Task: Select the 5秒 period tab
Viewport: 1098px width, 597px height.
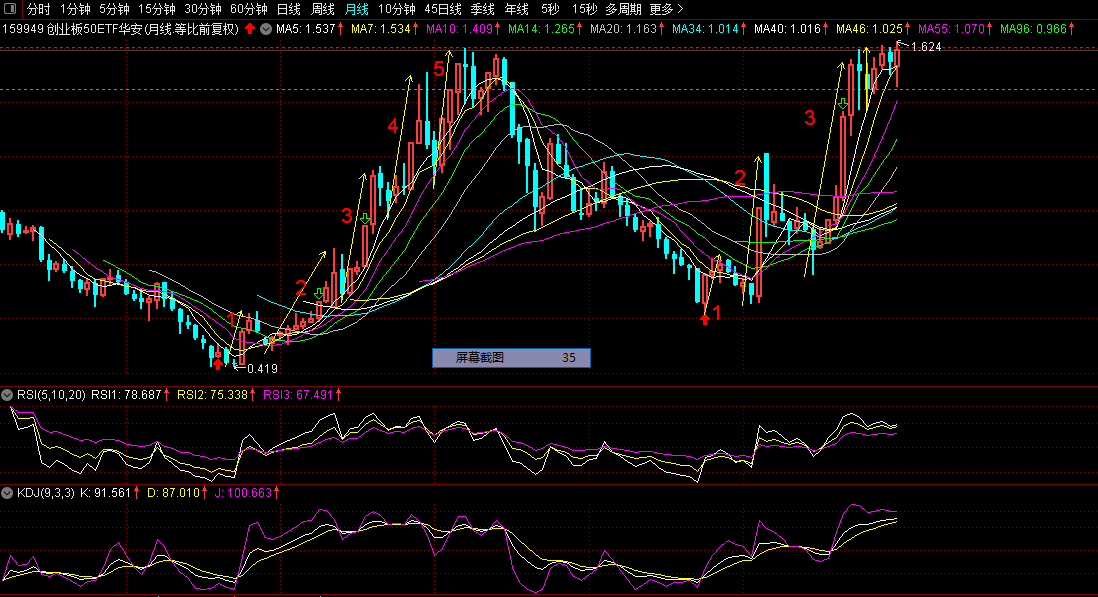Action: pos(550,9)
